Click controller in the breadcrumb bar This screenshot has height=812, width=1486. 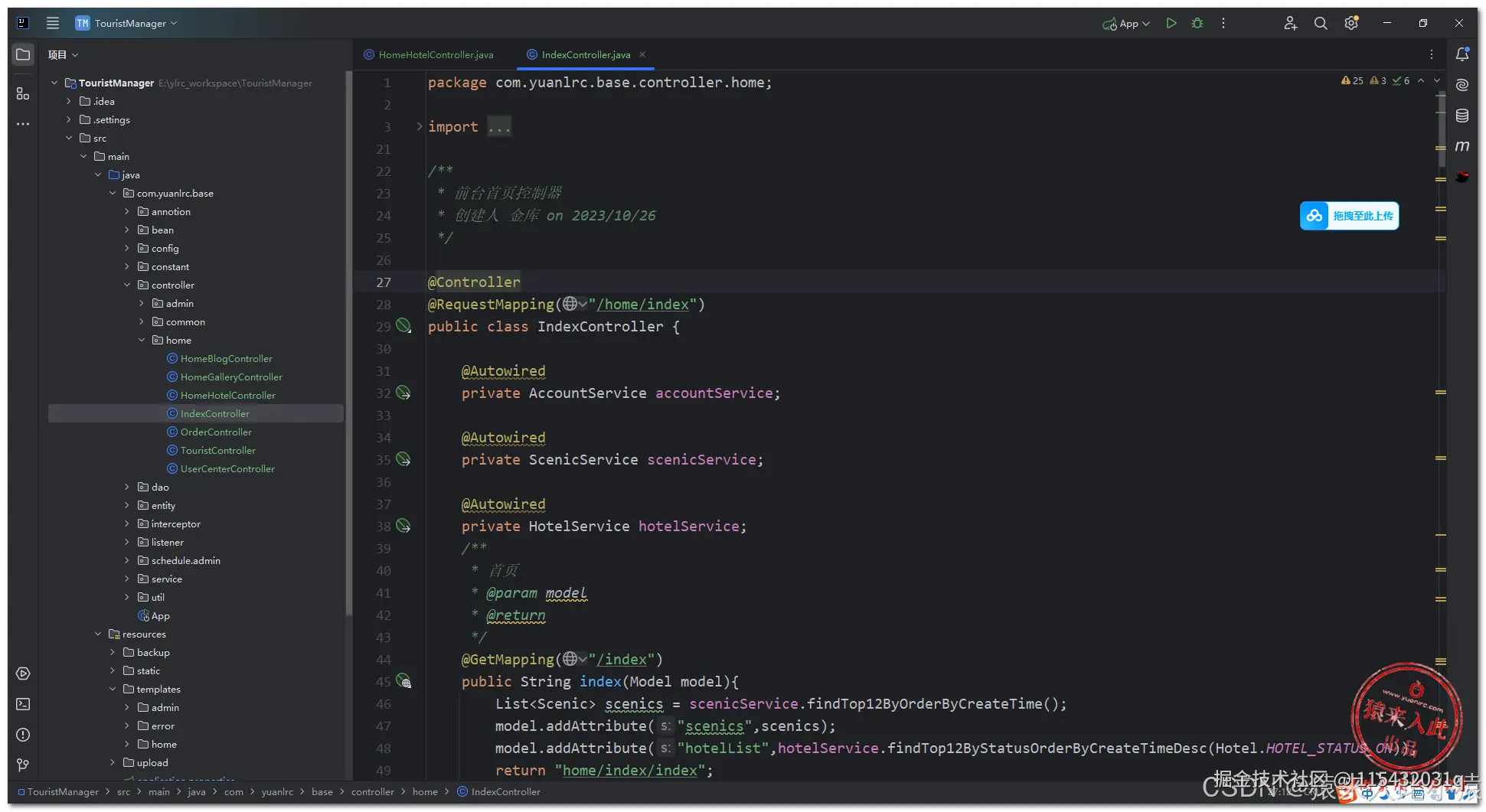point(373,791)
